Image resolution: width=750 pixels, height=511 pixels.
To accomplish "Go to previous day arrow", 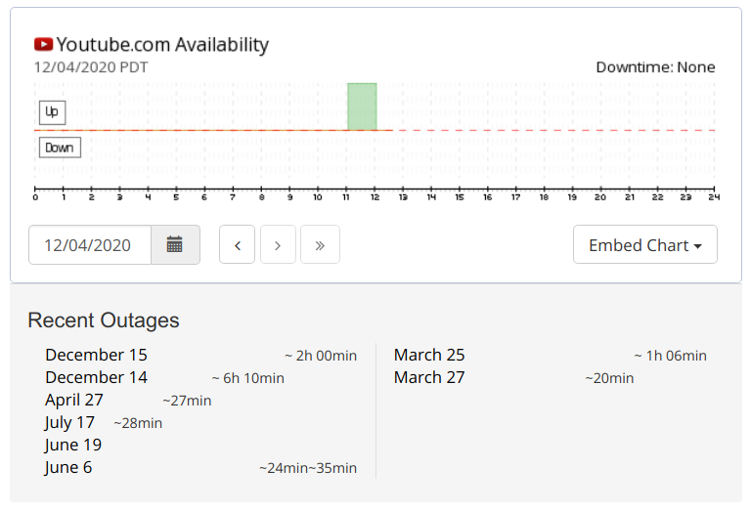I will pyautogui.click(x=237, y=245).
